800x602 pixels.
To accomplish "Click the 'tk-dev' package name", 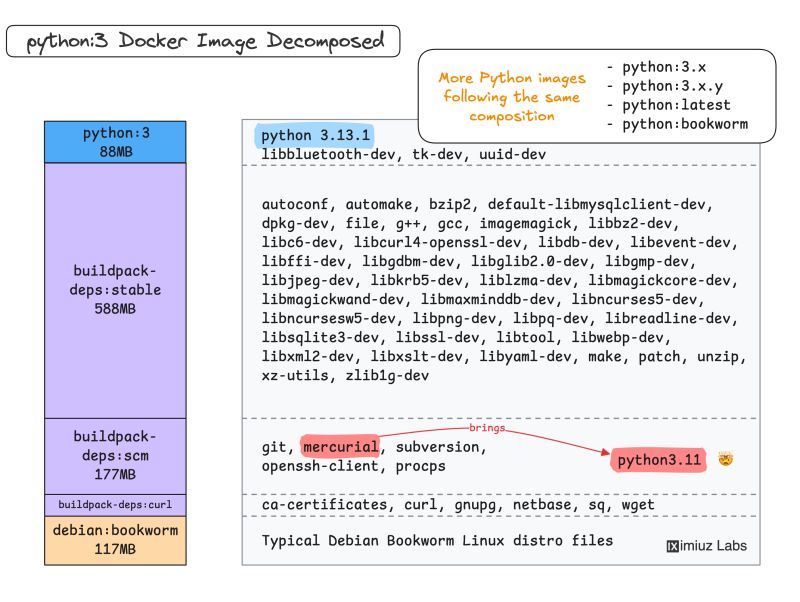I will click(437, 154).
